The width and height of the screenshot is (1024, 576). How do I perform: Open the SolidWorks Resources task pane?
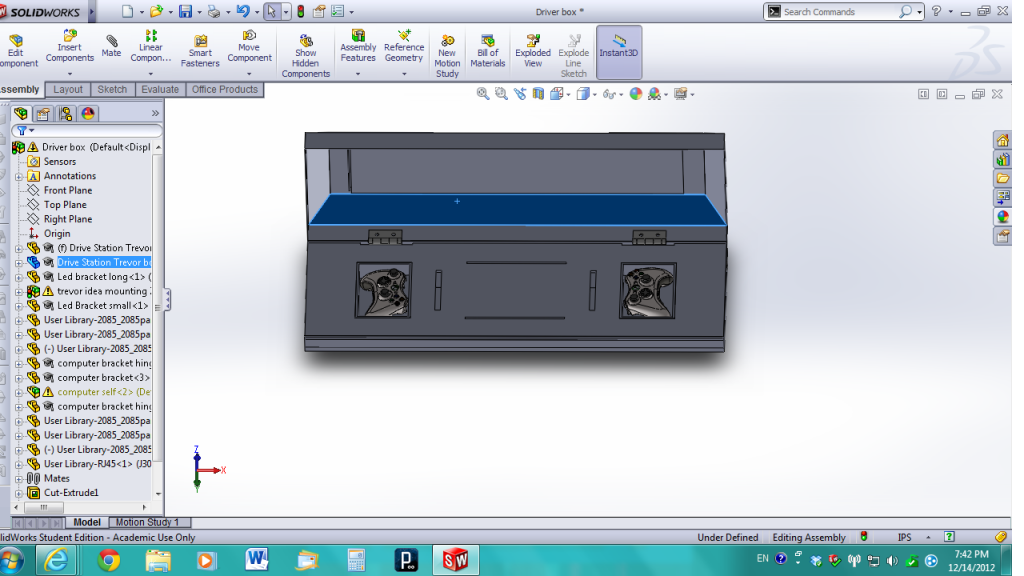pos(1002,140)
